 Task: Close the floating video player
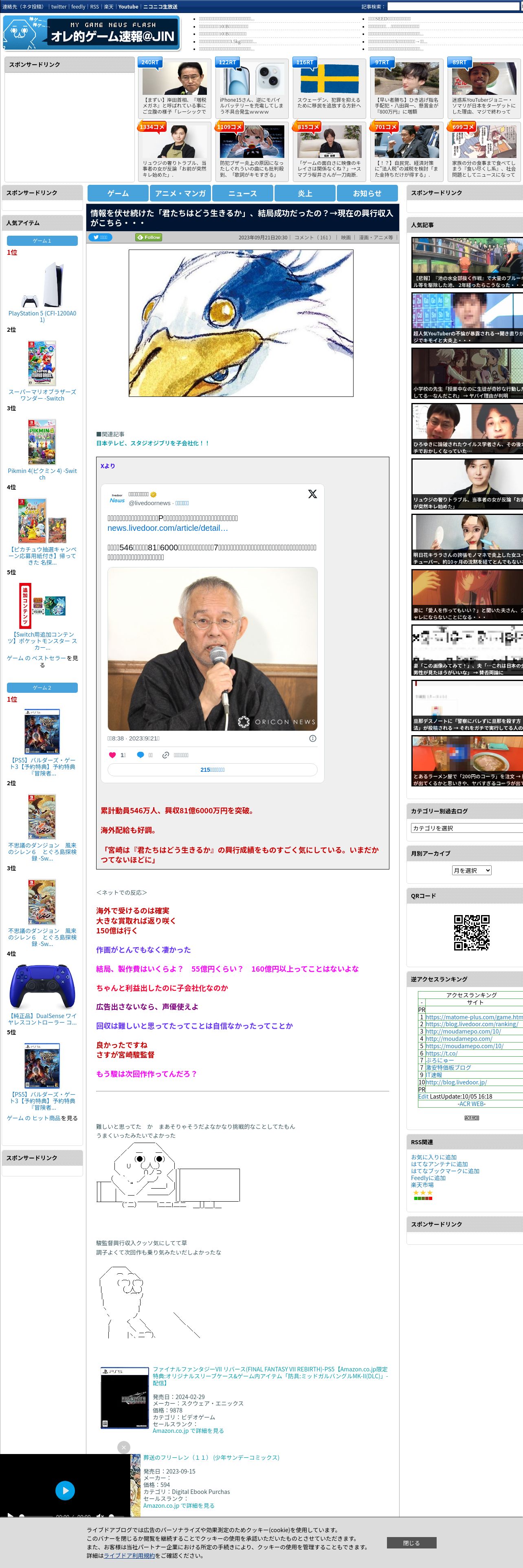pyautogui.click(x=123, y=1448)
